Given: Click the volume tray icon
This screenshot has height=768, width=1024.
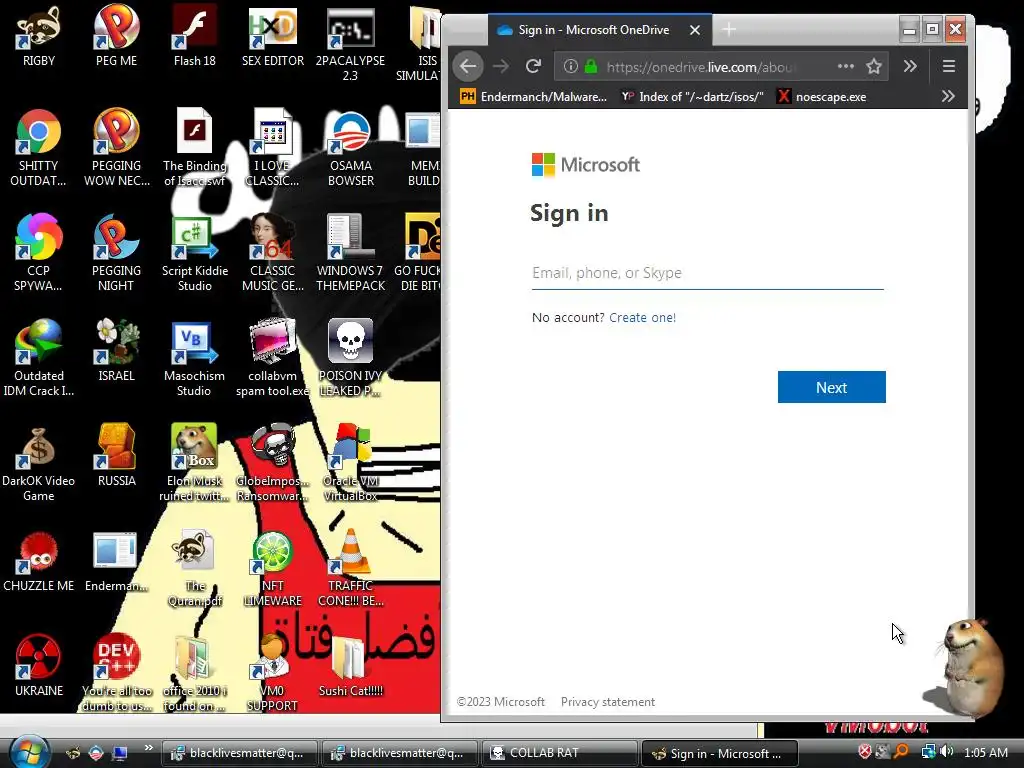Looking at the screenshot, I should (x=947, y=752).
